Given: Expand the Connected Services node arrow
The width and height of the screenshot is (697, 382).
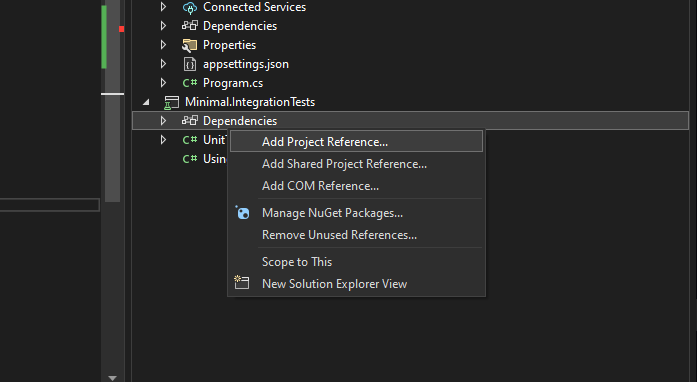Looking at the screenshot, I should [x=163, y=7].
